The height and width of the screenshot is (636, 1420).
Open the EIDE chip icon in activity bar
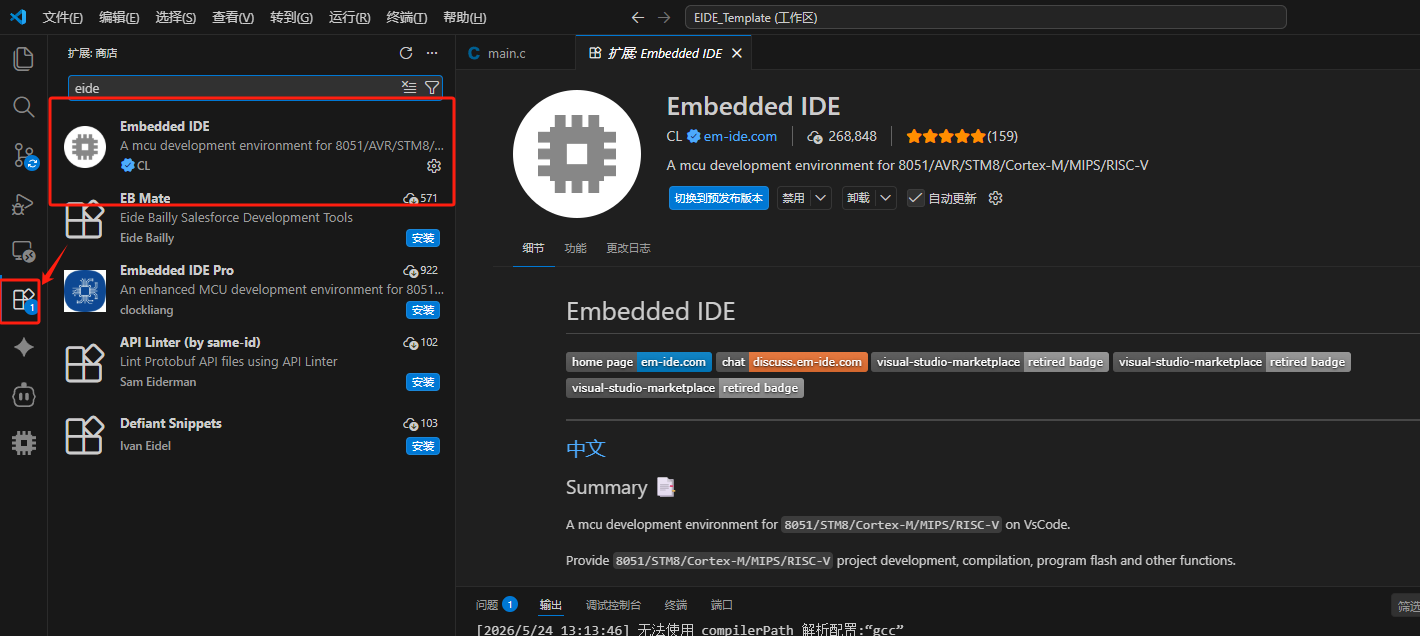pos(23,443)
